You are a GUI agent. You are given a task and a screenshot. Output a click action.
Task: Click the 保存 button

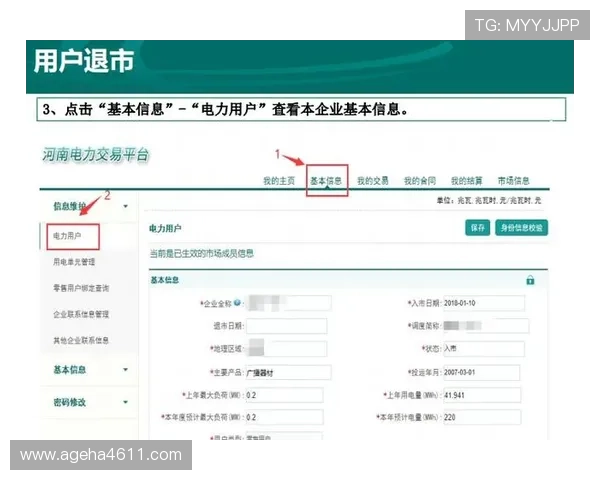[478, 228]
